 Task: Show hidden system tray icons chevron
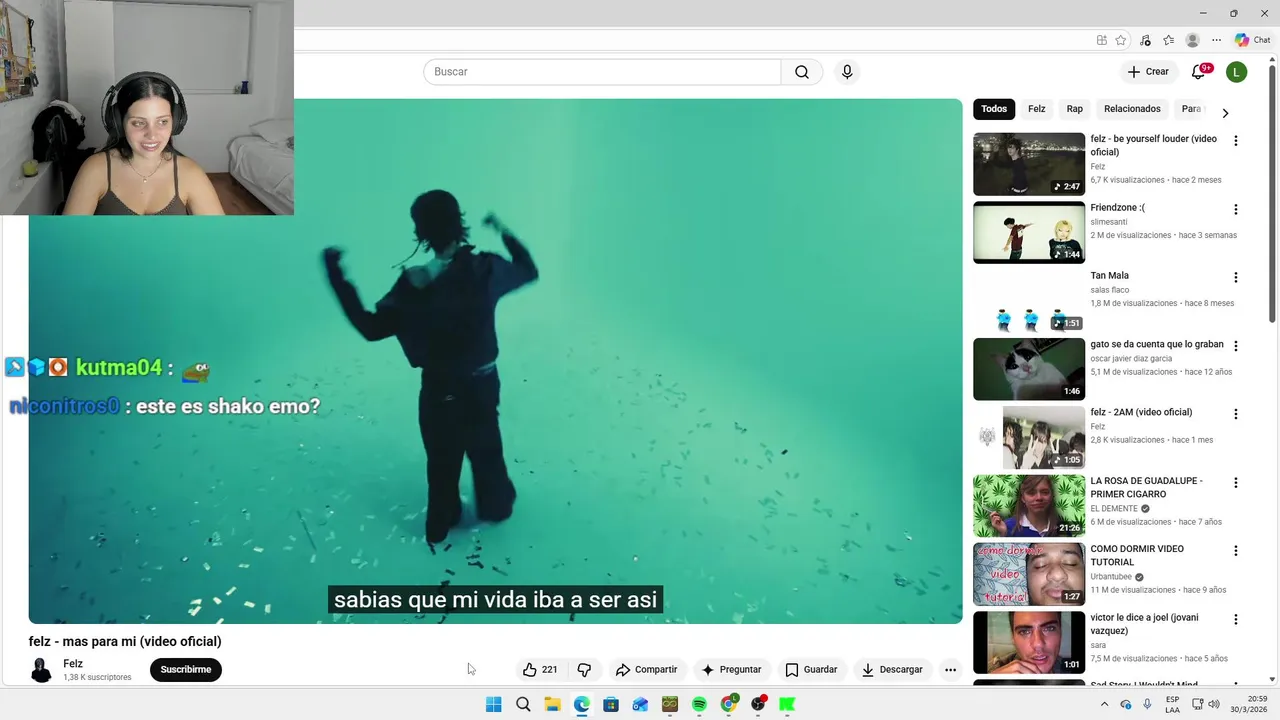click(x=1104, y=704)
